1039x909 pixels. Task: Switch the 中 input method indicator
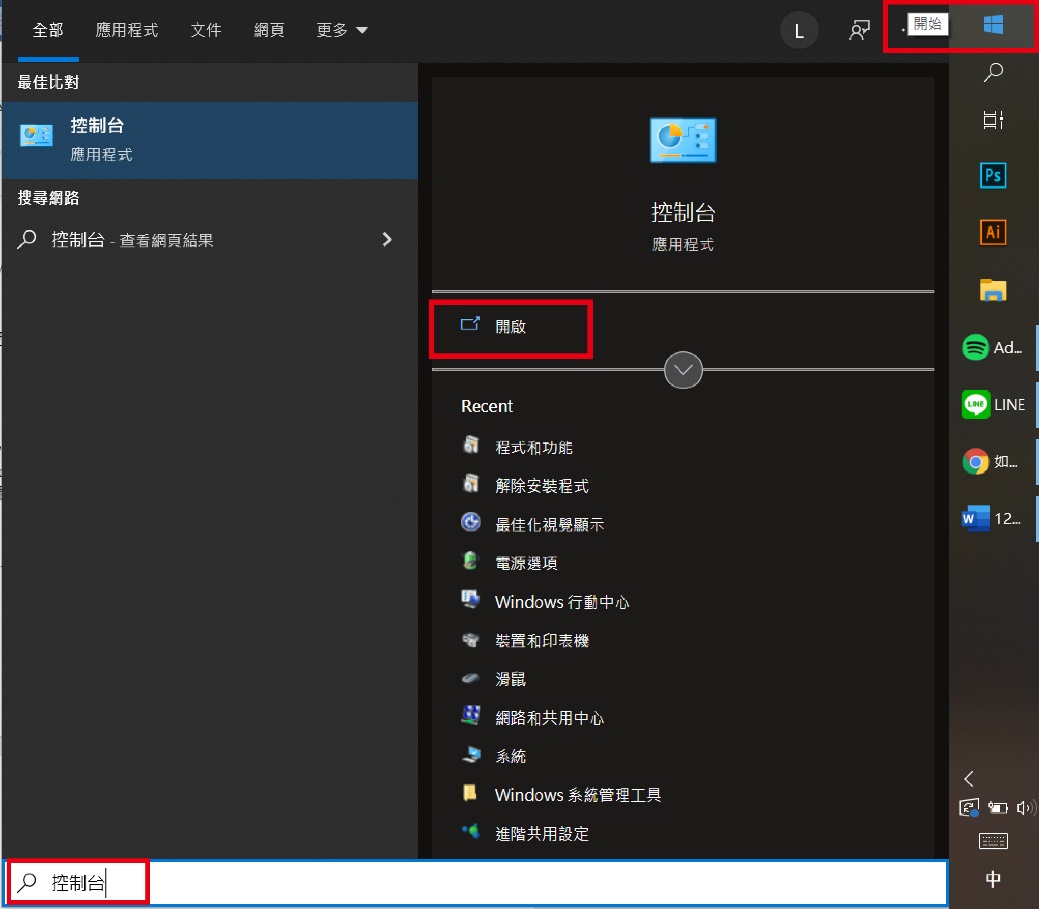tap(993, 879)
